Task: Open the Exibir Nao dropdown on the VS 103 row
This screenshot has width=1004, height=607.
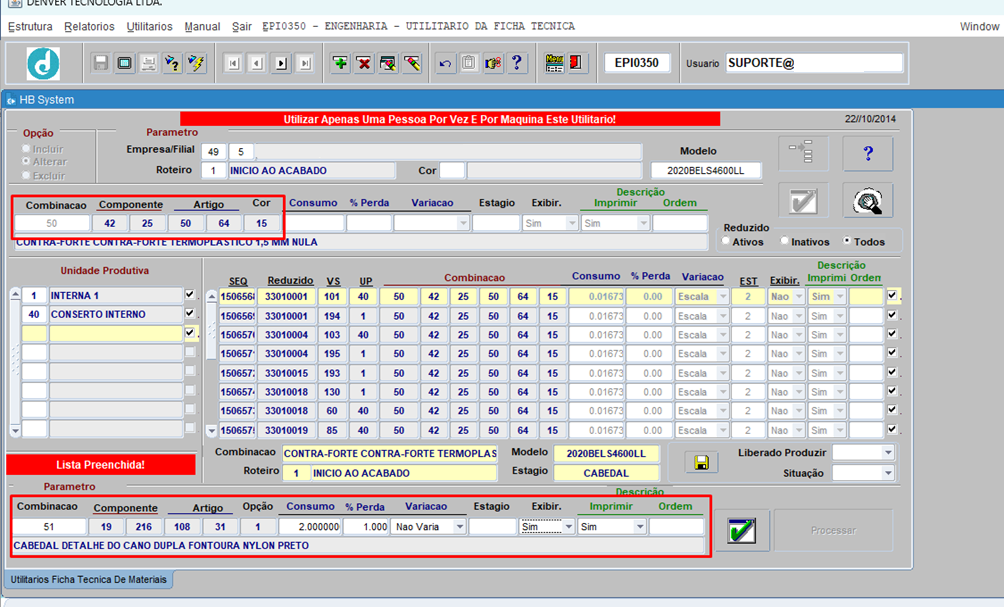Action: point(798,335)
